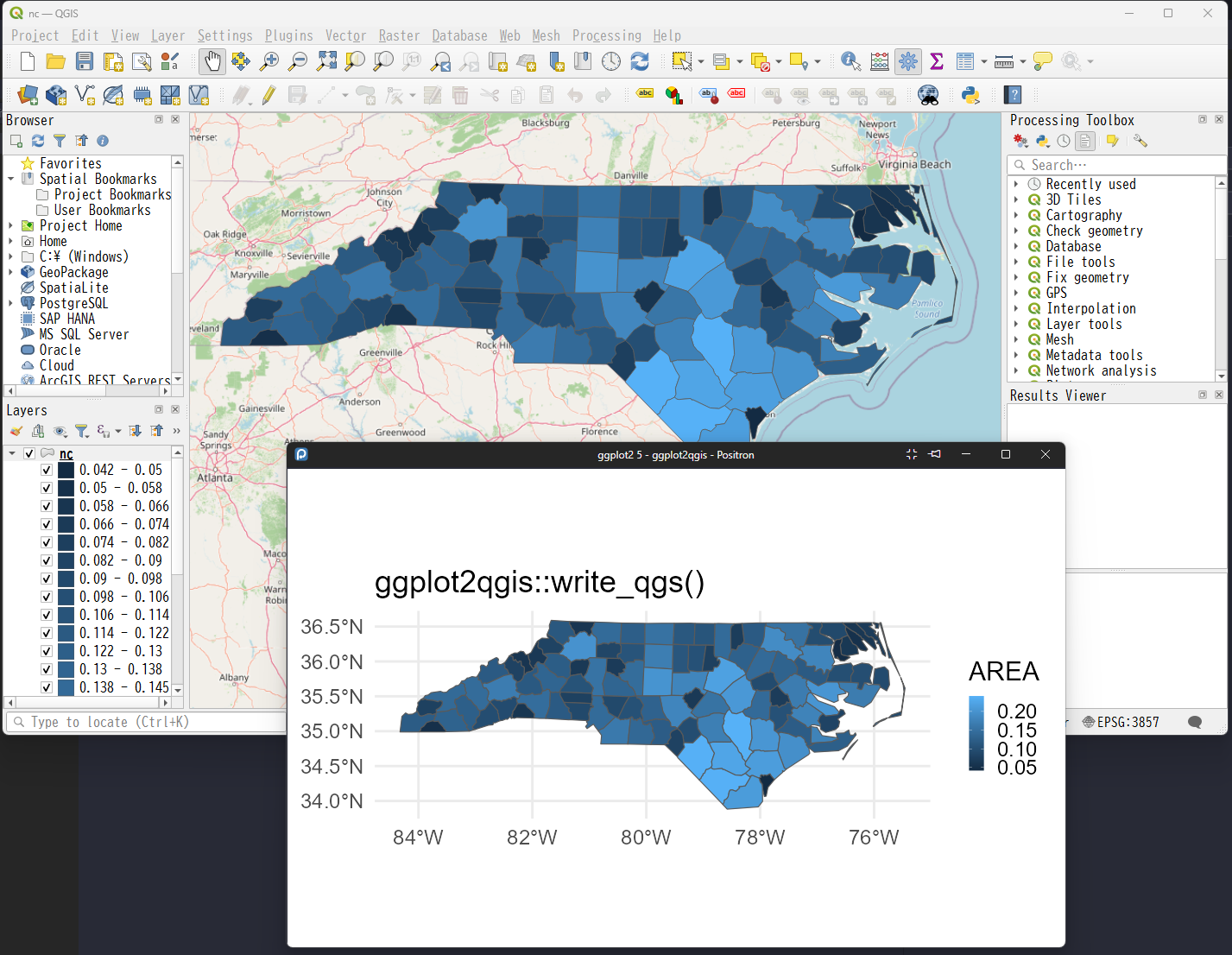Expand the GeoPackage browser node
This screenshot has width=1232, height=955.
[x=11, y=272]
